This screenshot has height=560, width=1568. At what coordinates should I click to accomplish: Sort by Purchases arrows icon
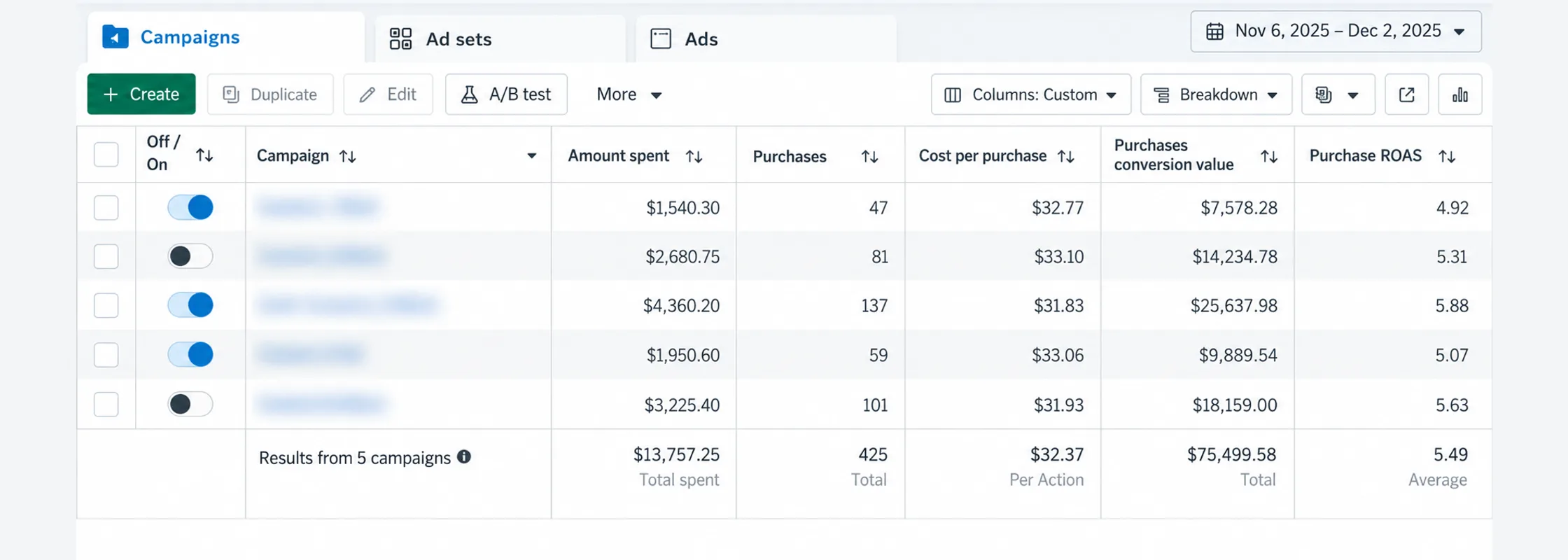[x=869, y=156]
